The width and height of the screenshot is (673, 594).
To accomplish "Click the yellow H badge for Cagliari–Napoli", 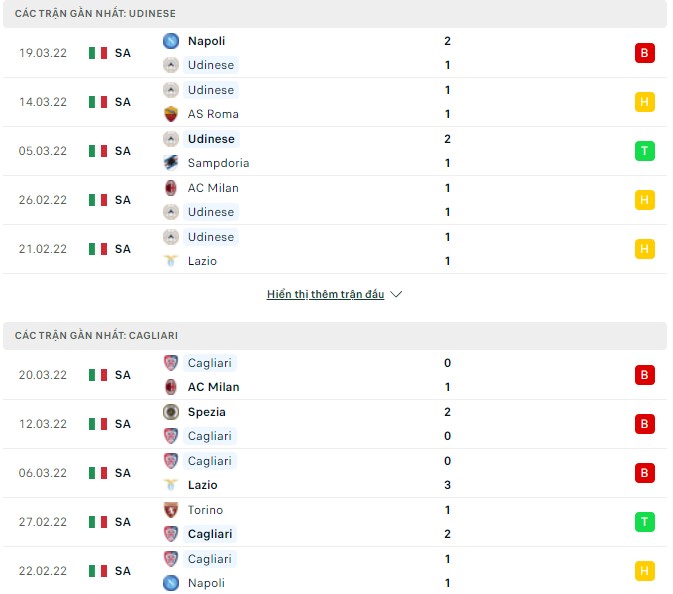I will 644,571.
